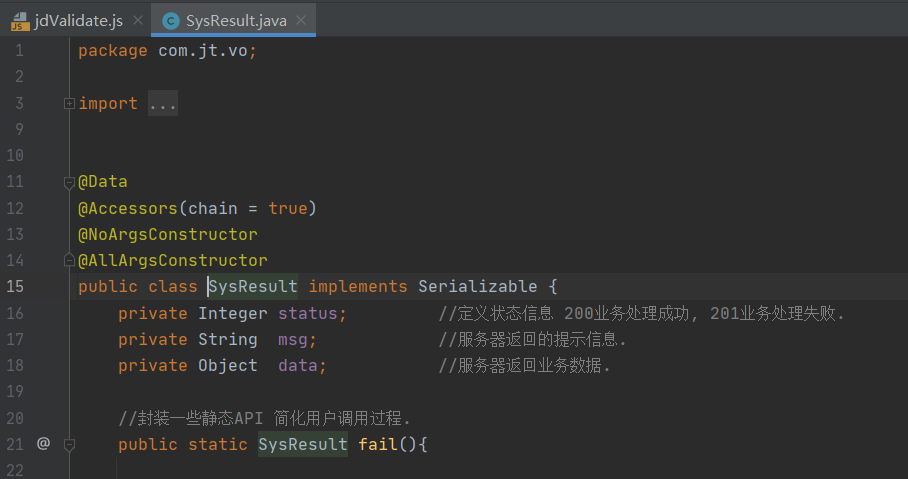908x479 pixels.
Task: Click the @NoArgsConstructor annotation
Action: click(168, 235)
